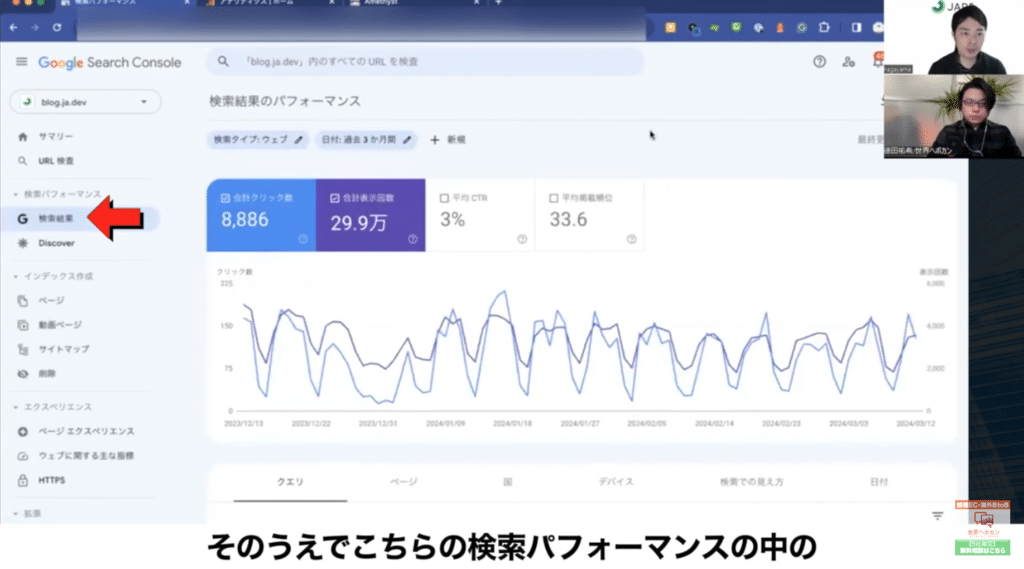Open the browser extensions puzzle icon

(x=824, y=27)
